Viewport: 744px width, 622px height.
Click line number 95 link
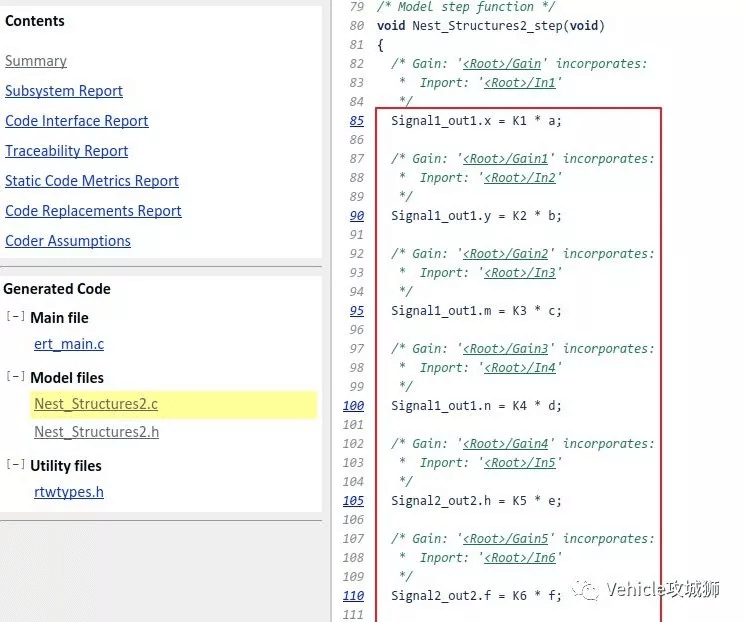(x=357, y=310)
